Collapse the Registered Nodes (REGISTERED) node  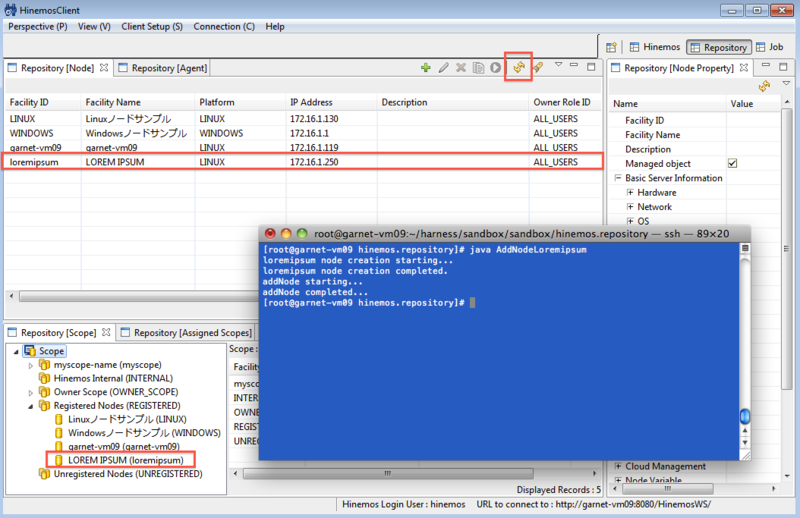tap(31, 406)
